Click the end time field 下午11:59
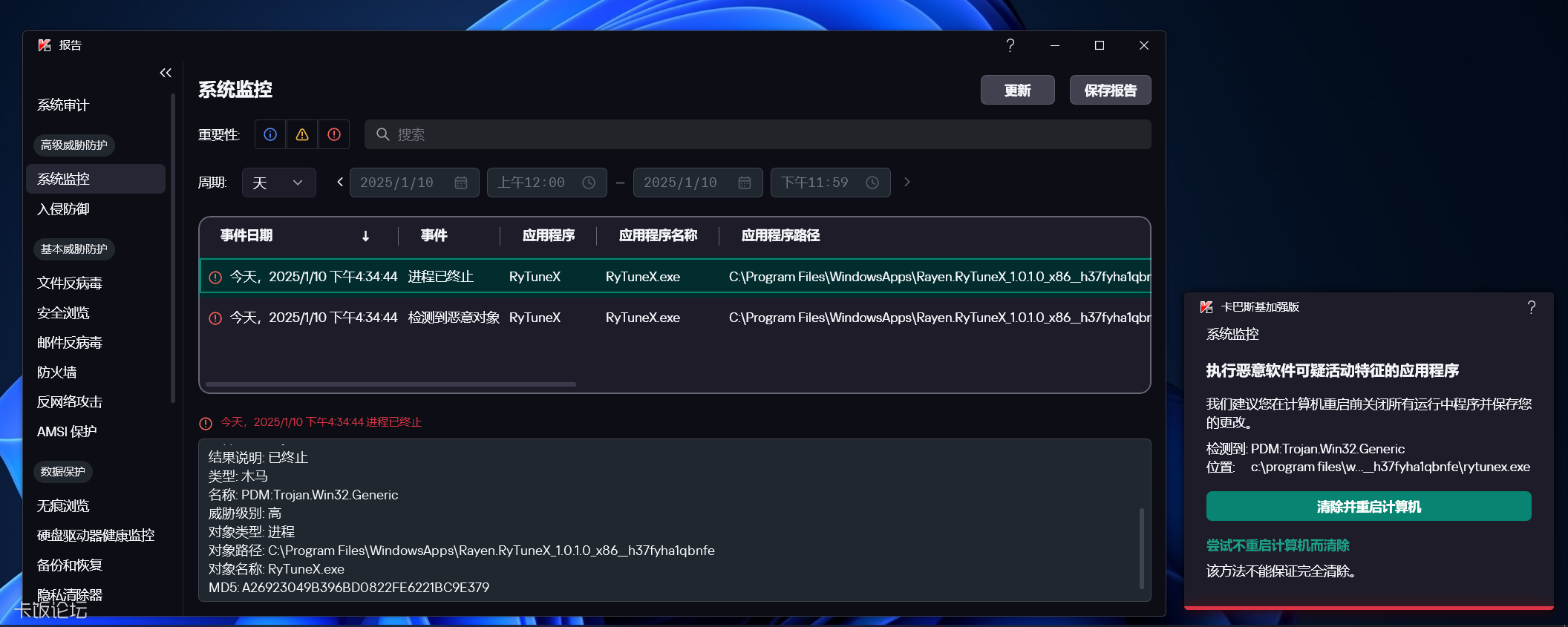1568x627 pixels. pos(830,183)
